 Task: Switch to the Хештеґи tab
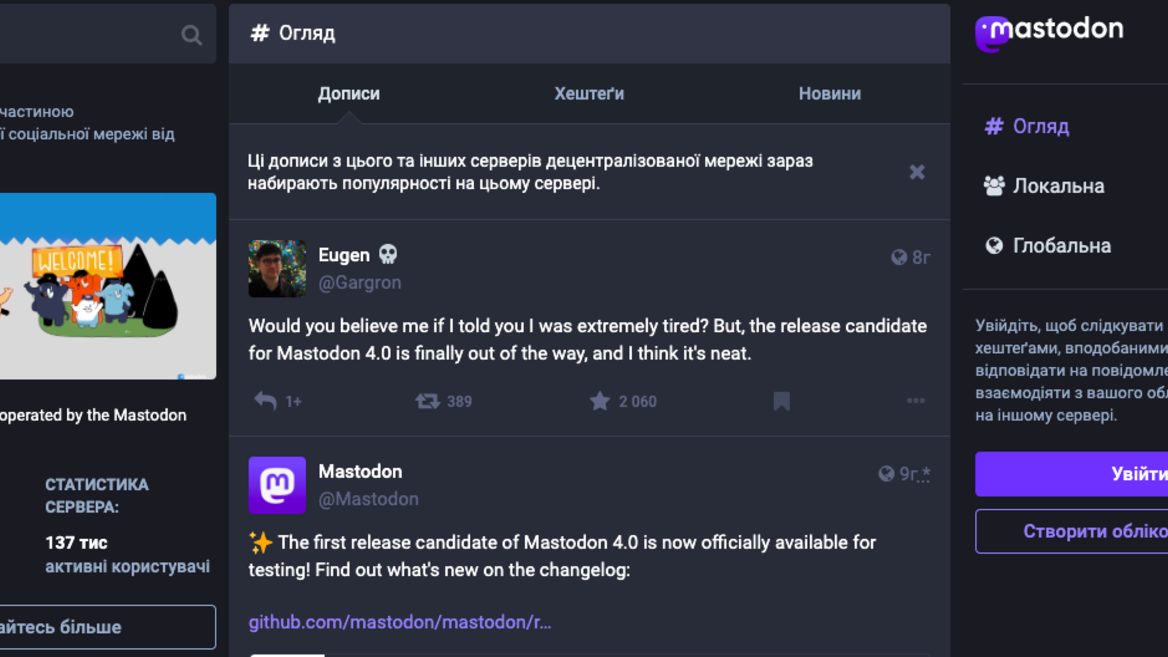[x=589, y=94]
